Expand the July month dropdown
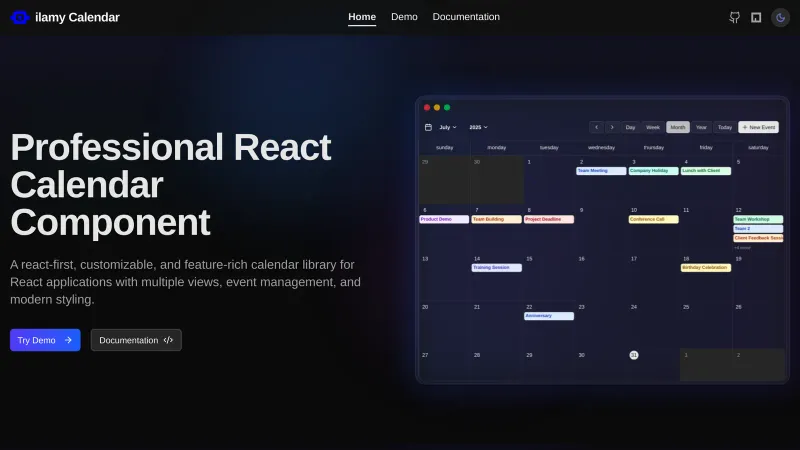The width and height of the screenshot is (800, 450). click(x=447, y=127)
